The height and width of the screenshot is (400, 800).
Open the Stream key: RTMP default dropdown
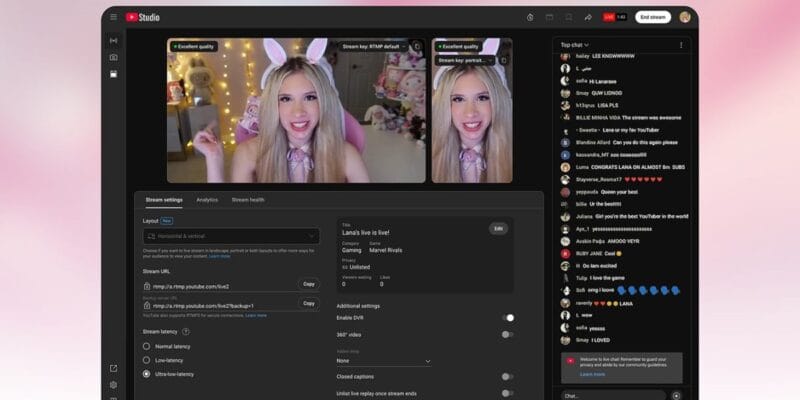374,46
